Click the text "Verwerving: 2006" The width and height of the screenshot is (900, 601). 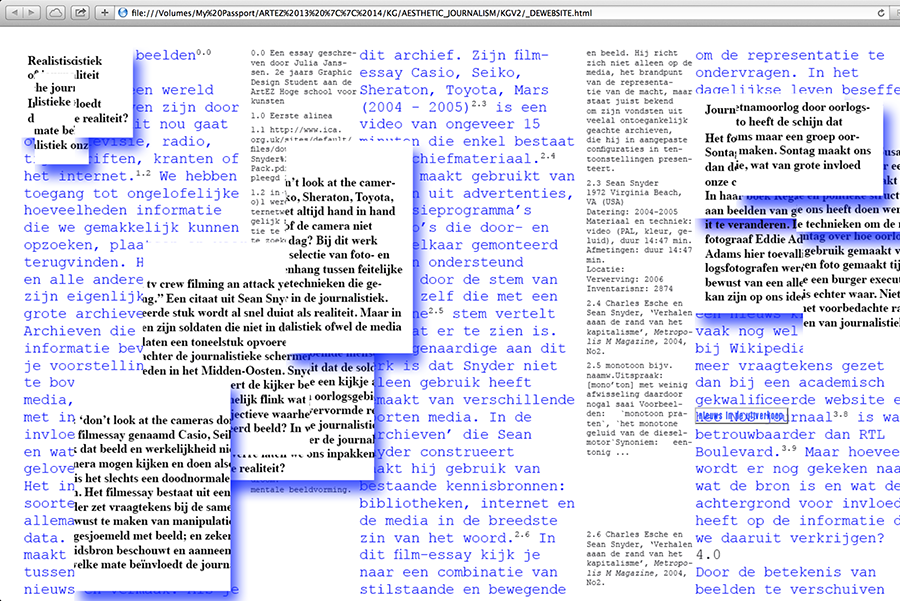(624, 279)
